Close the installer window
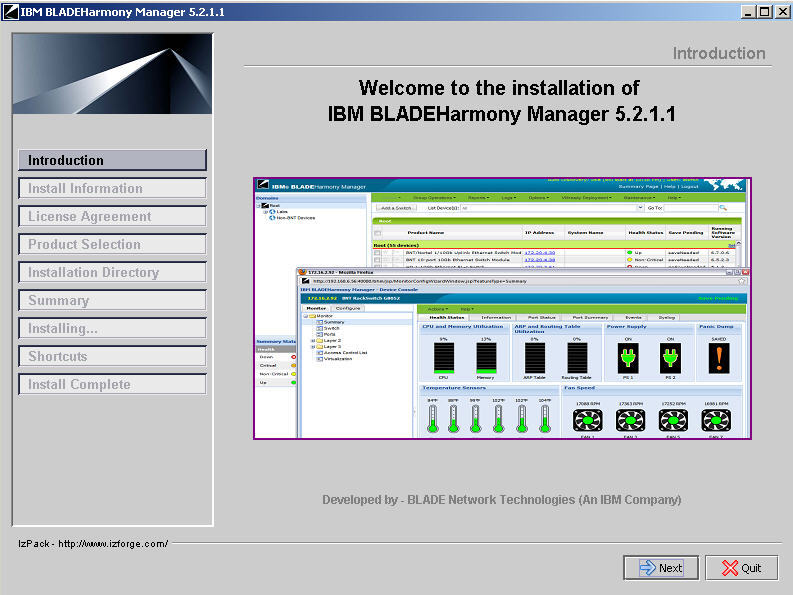The width and height of the screenshot is (793, 595). (782, 12)
